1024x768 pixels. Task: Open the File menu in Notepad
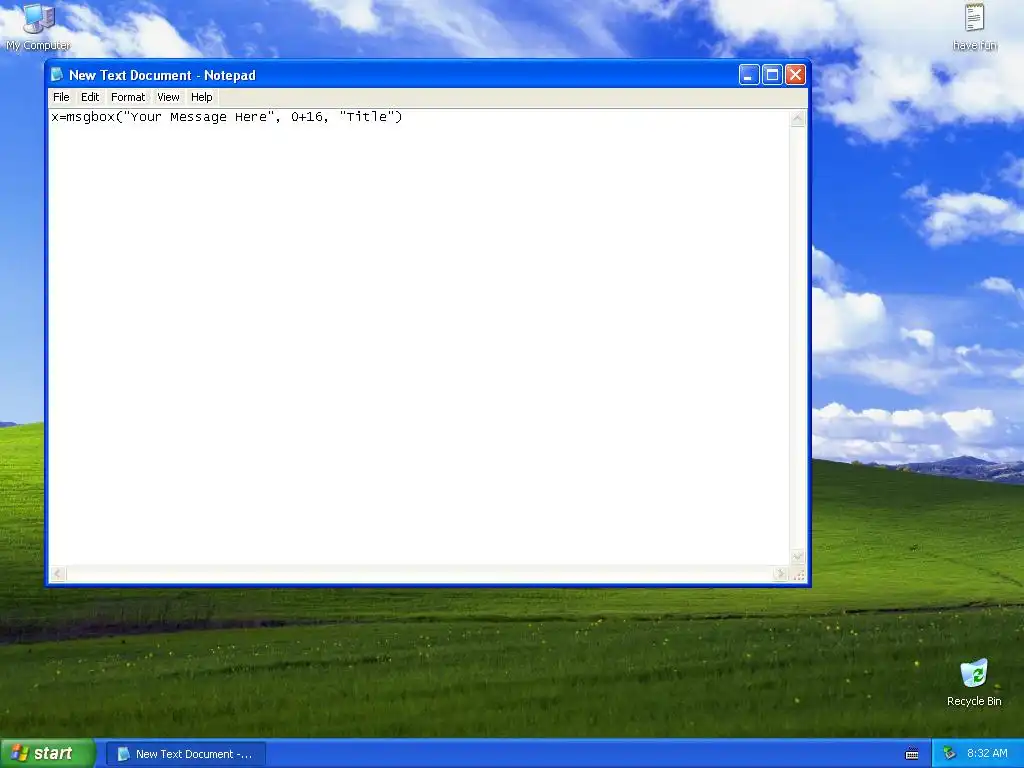pos(61,97)
